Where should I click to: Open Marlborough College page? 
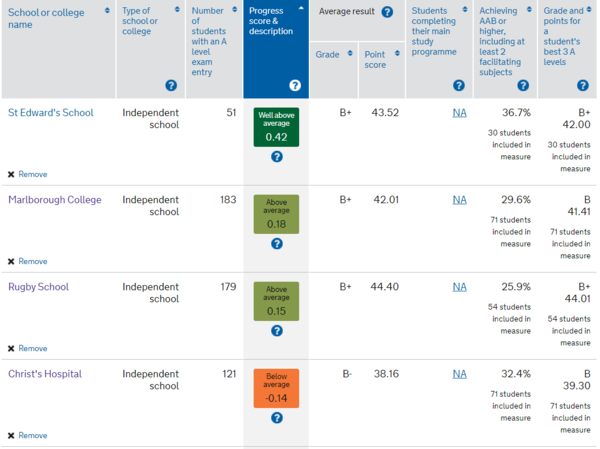tap(55, 200)
